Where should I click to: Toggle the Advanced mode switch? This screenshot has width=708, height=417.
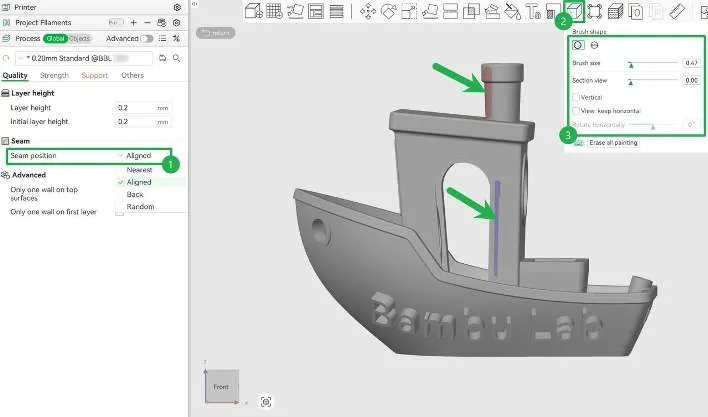[147, 39]
